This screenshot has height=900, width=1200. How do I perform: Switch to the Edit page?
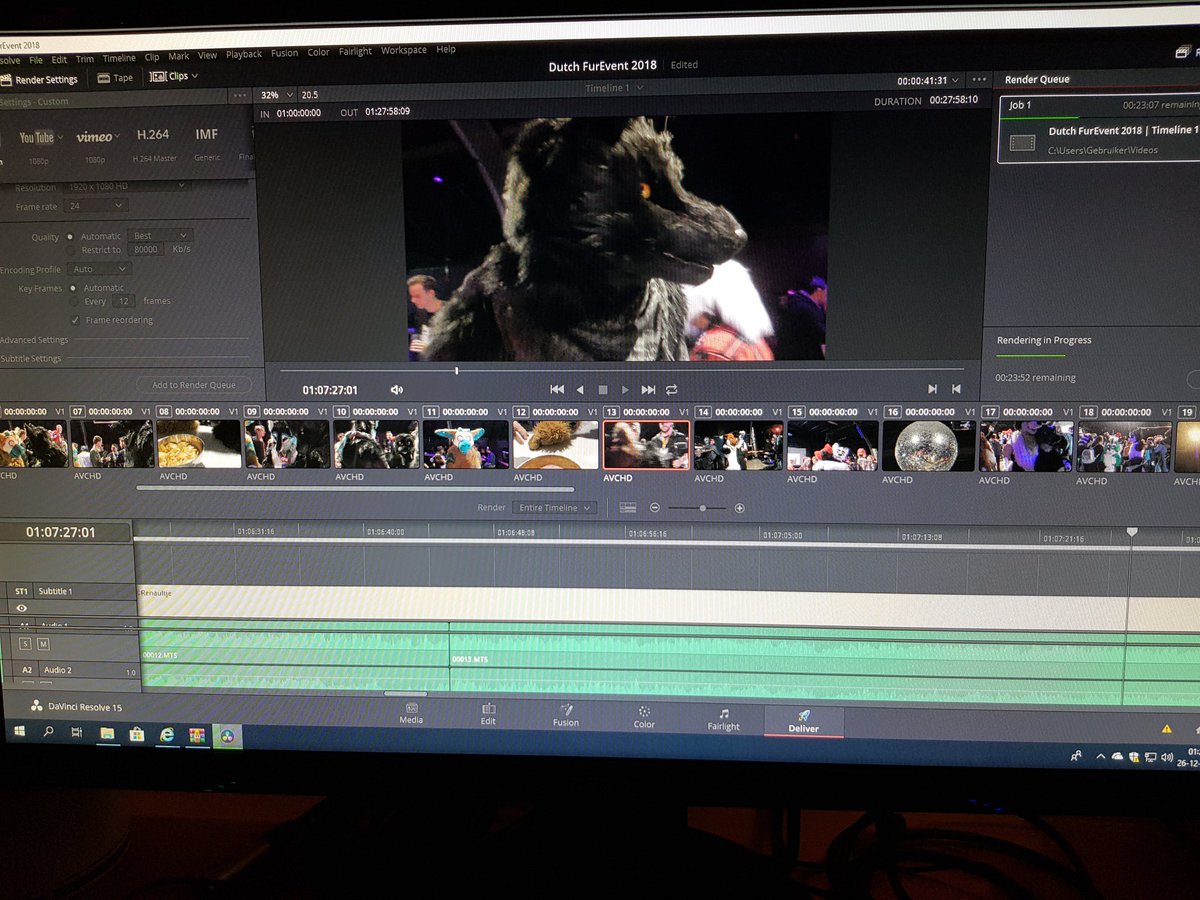point(488,714)
